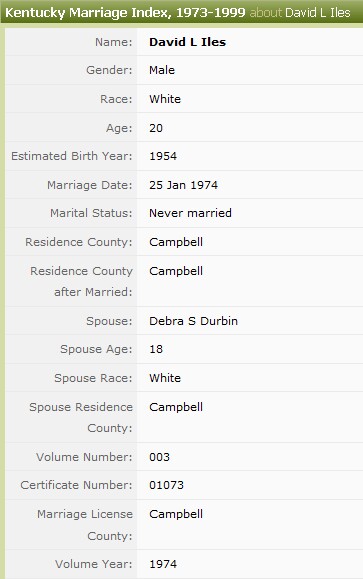Image resolution: width=363 pixels, height=579 pixels.
Task: Click the Marriage License County value Campbell
Action: click(x=176, y=514)
